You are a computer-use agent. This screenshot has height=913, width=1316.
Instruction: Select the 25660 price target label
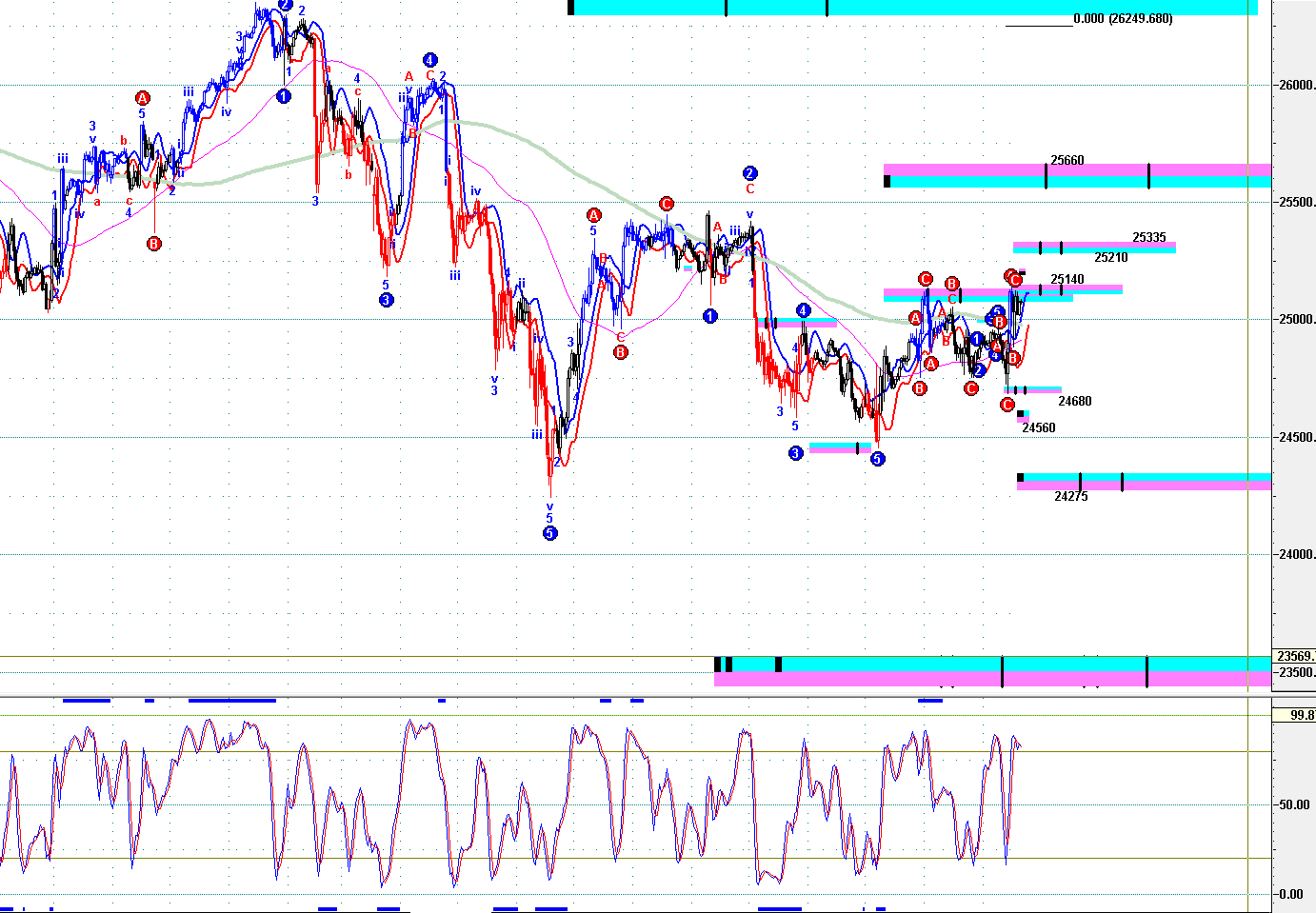1067,161
